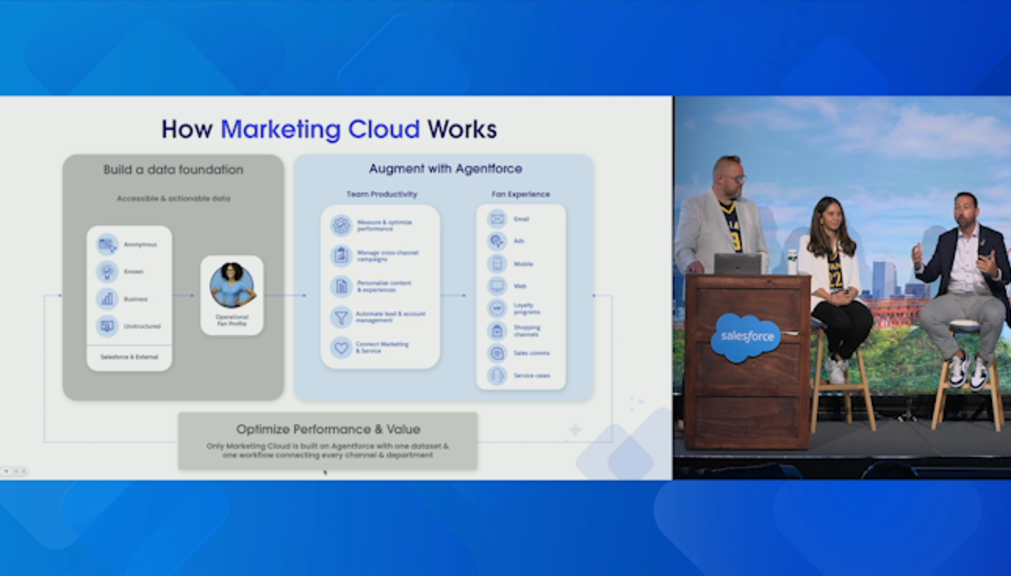Select the Ads icon
The image size is (1011, 576).
(496, 241)
